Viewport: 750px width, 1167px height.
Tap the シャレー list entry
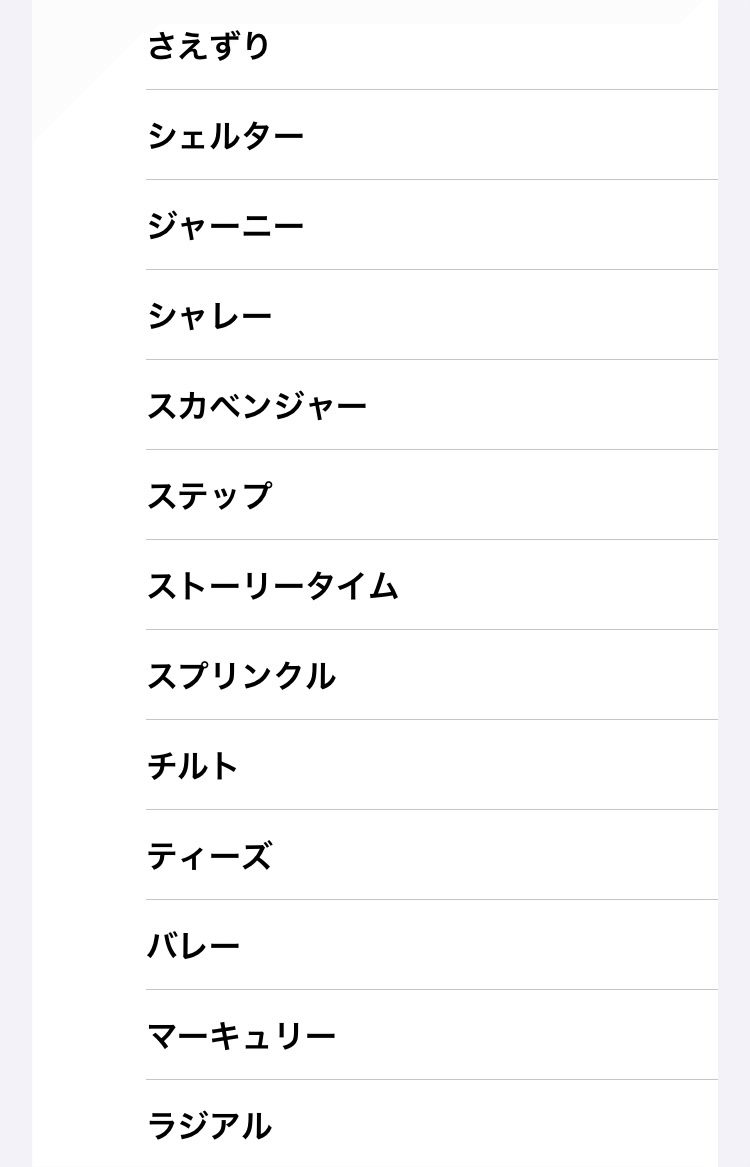pyautogui.click(x=210, y=316)
